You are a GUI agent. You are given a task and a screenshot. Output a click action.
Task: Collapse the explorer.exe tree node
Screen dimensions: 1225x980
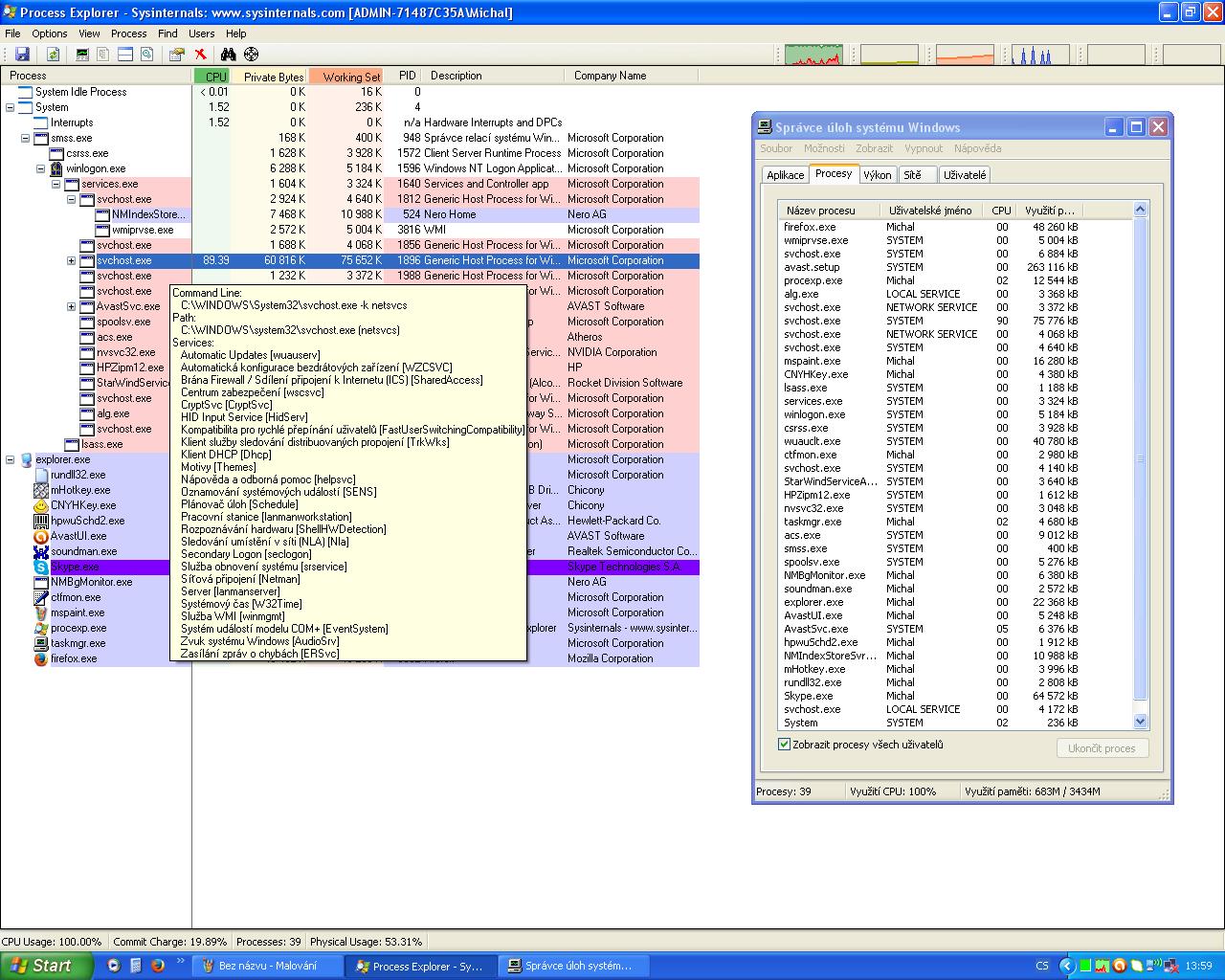[x=11, y=459]
